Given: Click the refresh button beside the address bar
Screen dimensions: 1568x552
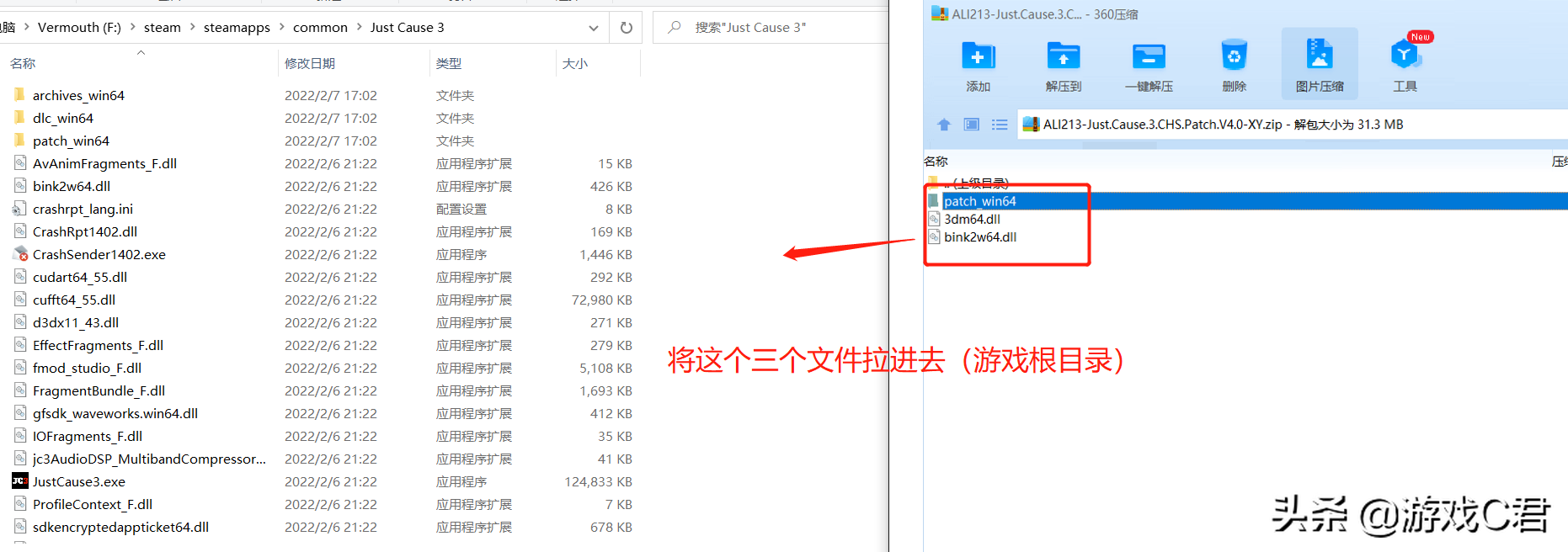Looking at the screenshot, I should [627, 28].
